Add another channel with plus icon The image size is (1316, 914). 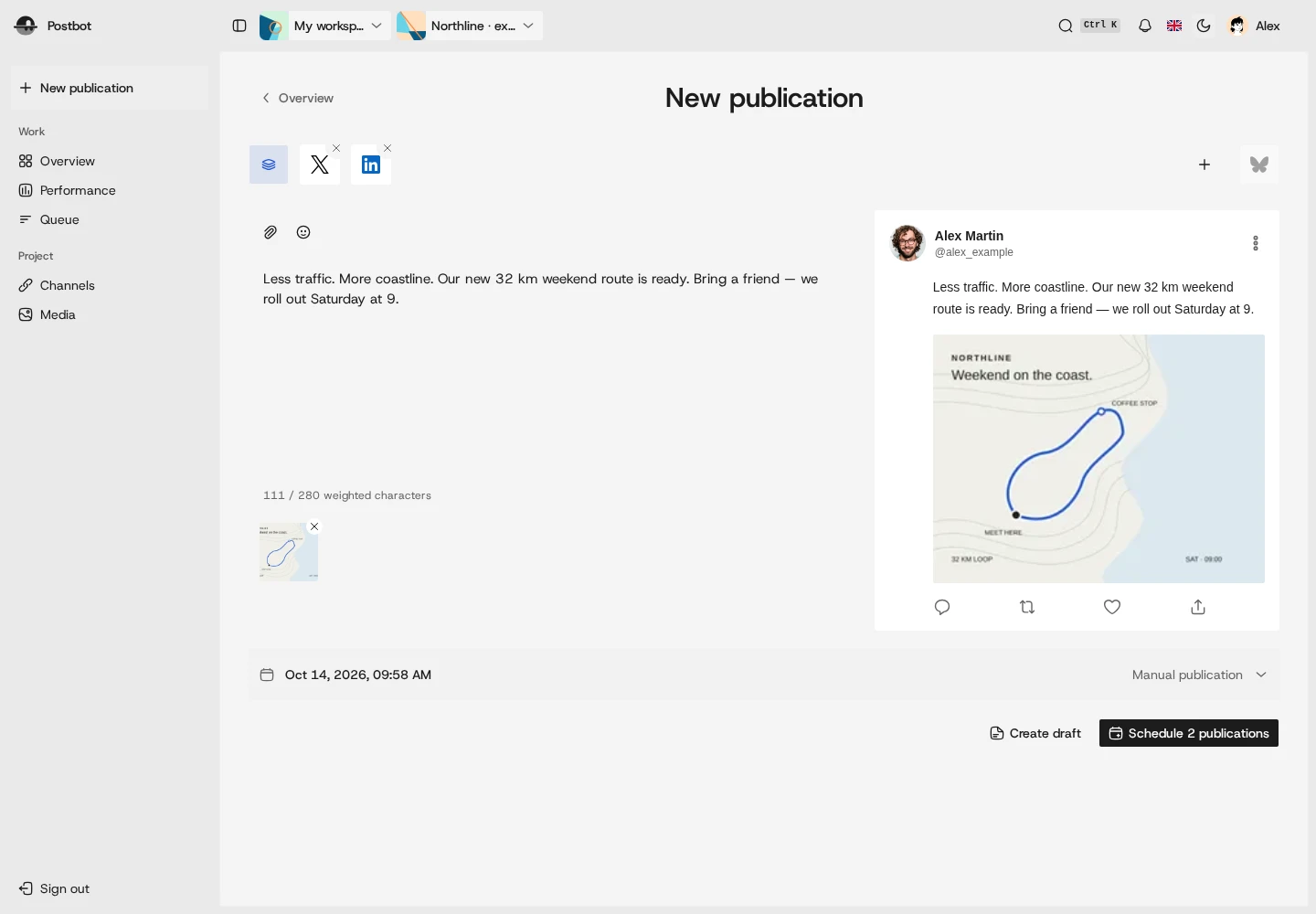[1205, 165]
